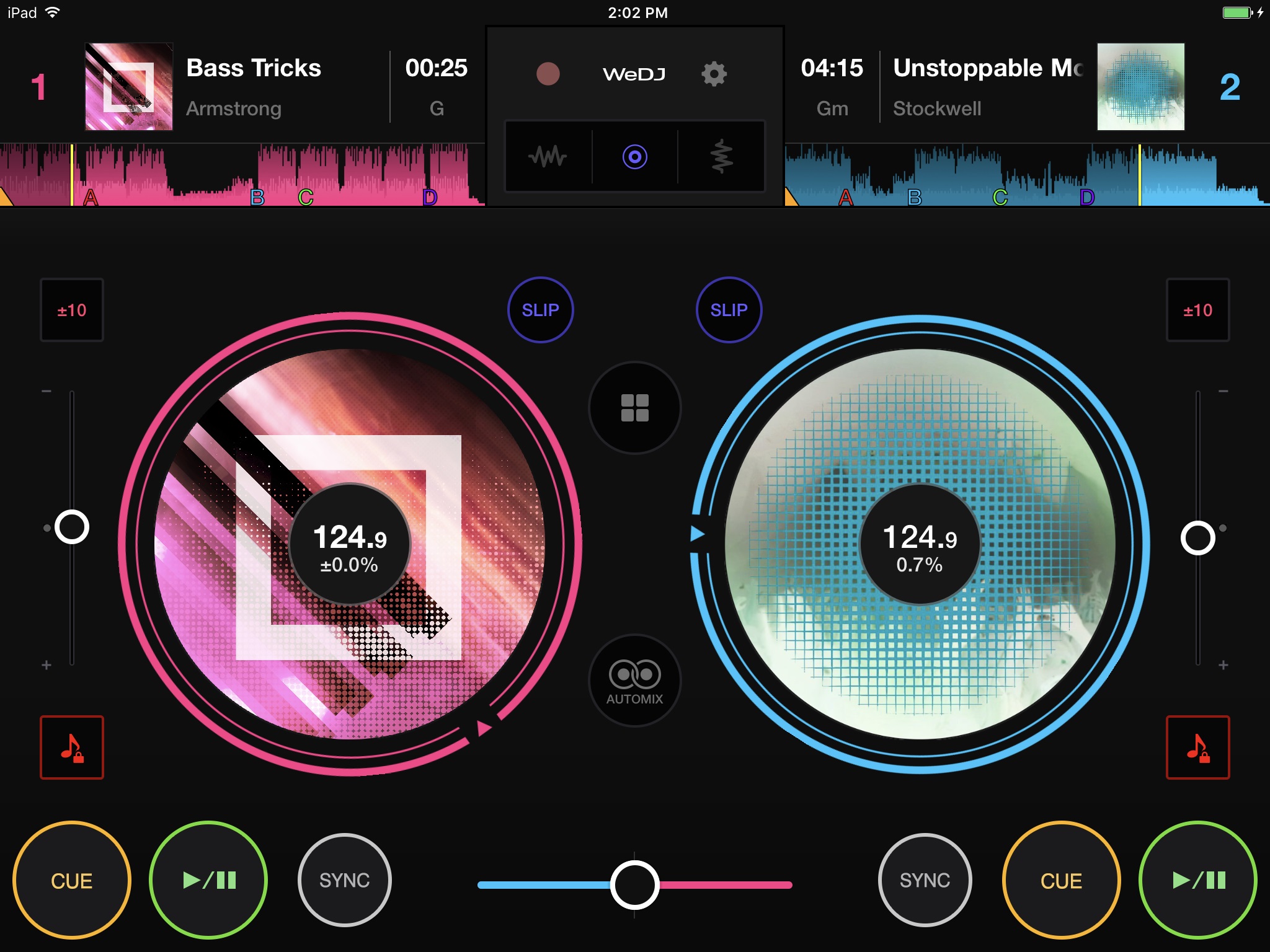Open the performance pads grid button
The width and height of the screenshot is (1270, 952).
click(634, 408)
